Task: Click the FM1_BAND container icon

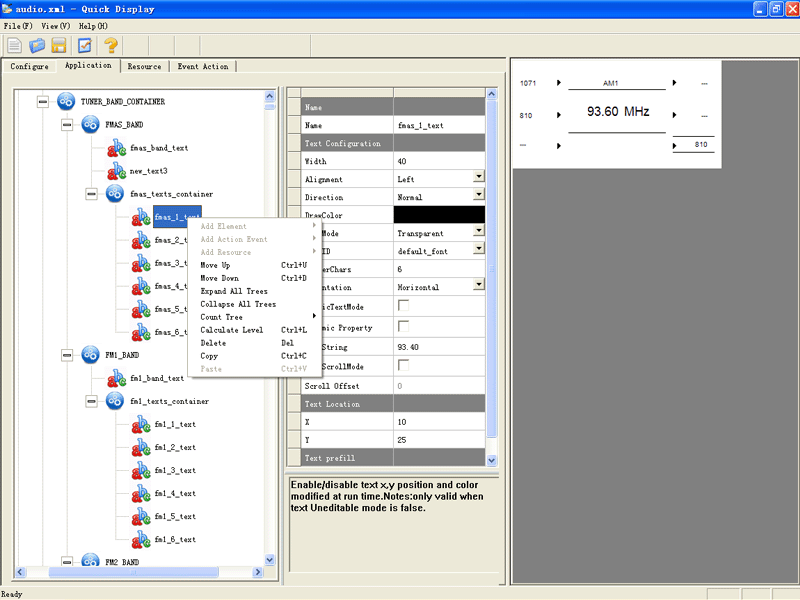Action: pos(91,355)
